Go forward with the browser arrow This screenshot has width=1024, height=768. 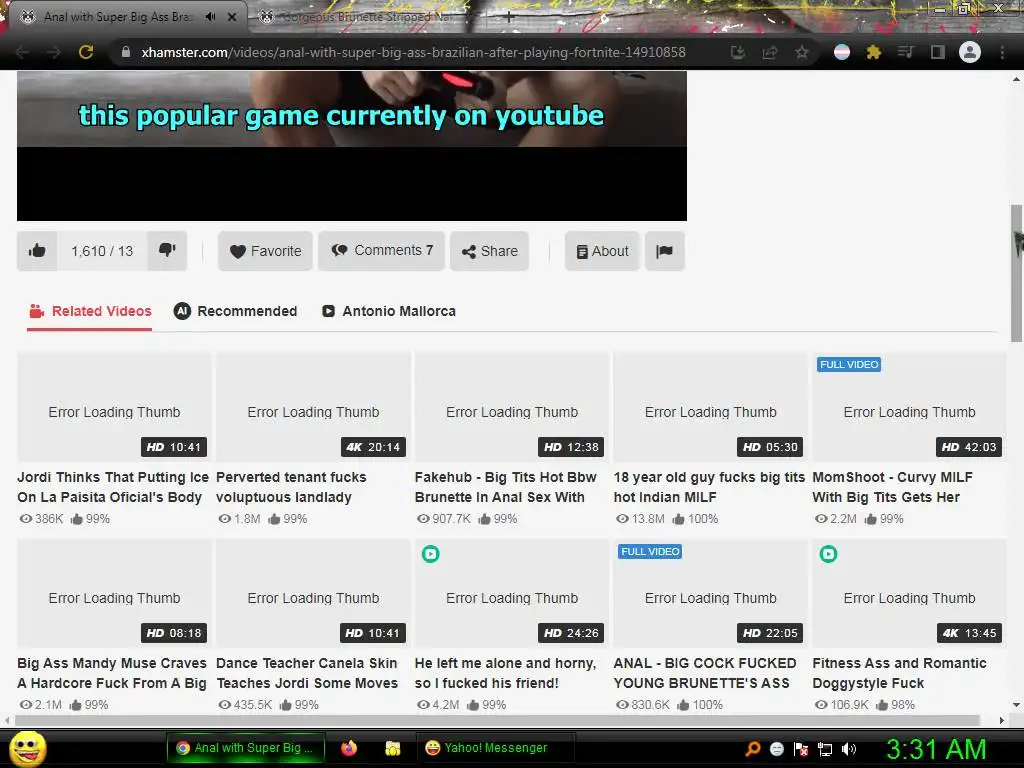pyautogui.click(x=54, y=52)
